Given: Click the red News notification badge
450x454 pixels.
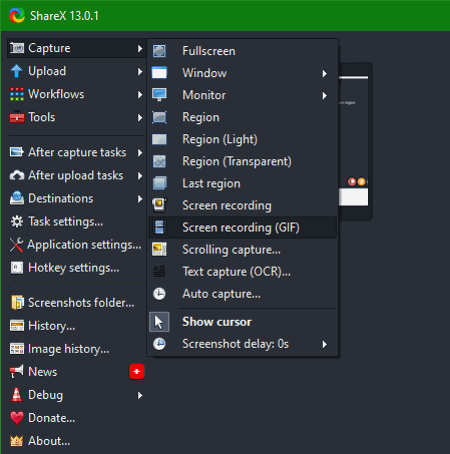Looking at the screenshot, I should [x=137, y=372].
